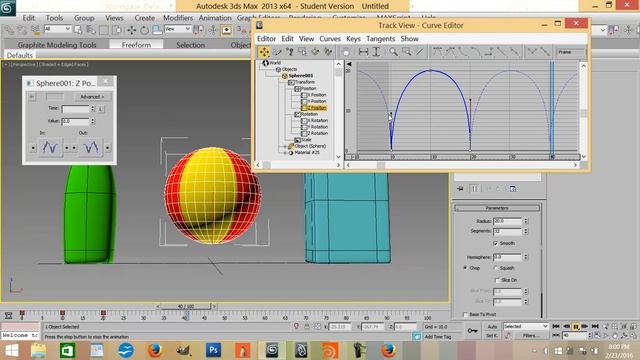This screenshot has width=640, height=360.
Task: Open Photoshop from the taskbar
Action: [x=213, y=350]
